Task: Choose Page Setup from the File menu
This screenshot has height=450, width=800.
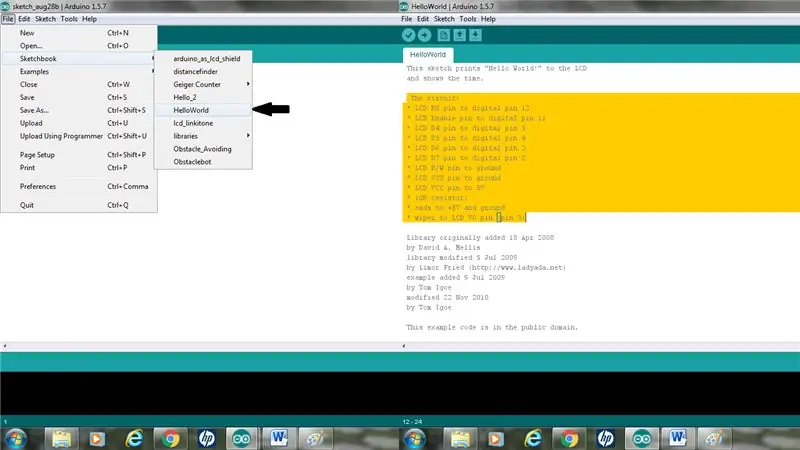Action: (x=79, y=155)
